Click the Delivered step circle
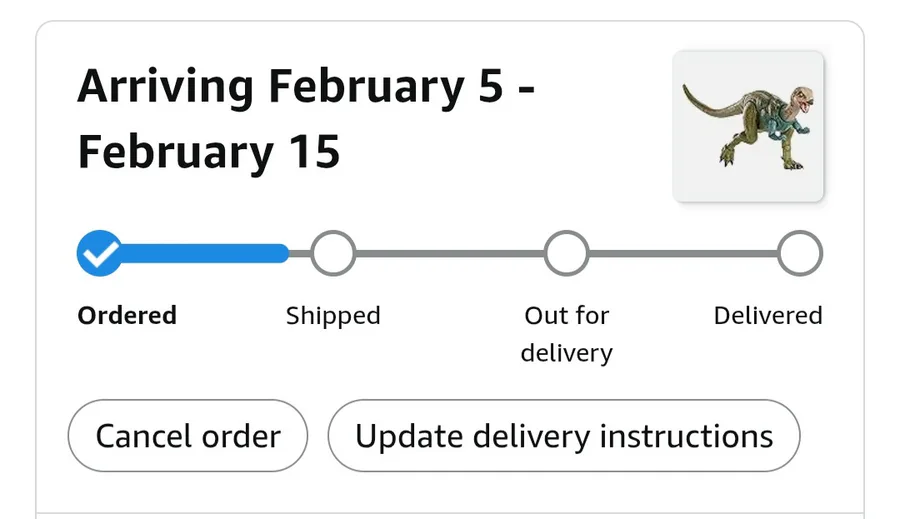 tap(799, 254)
